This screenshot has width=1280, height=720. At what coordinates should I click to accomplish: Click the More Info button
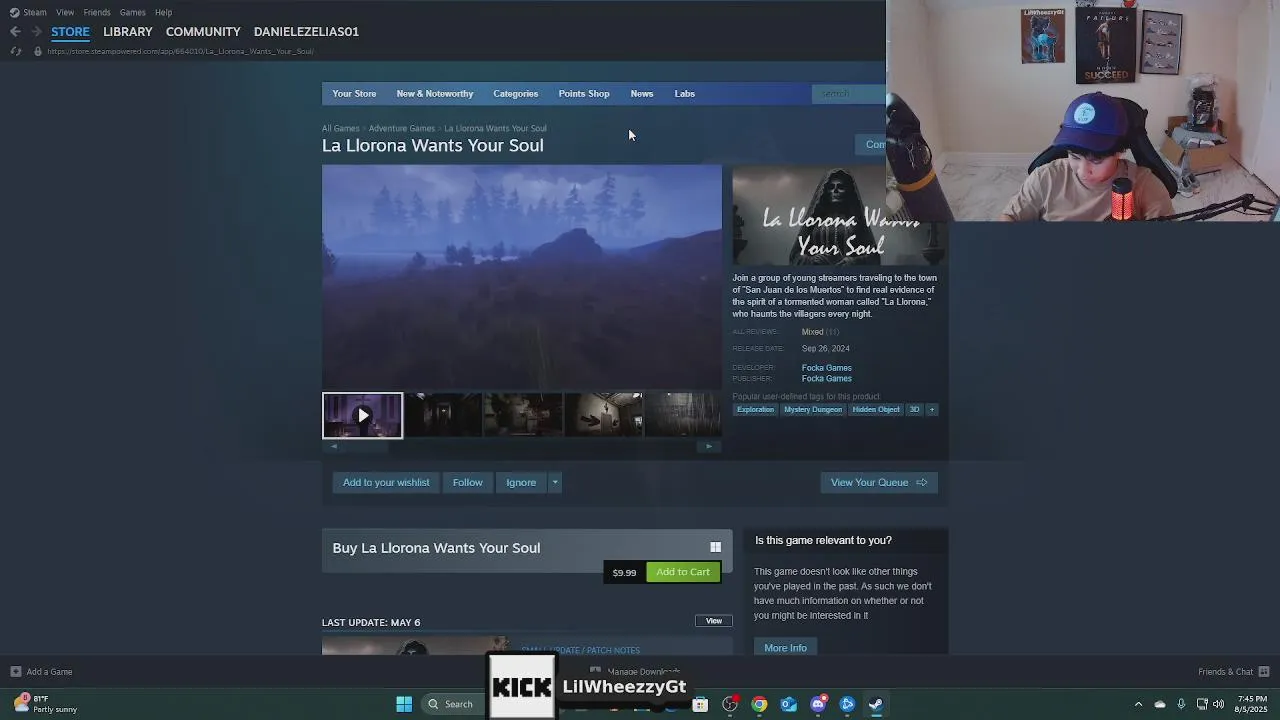[785, 648]
